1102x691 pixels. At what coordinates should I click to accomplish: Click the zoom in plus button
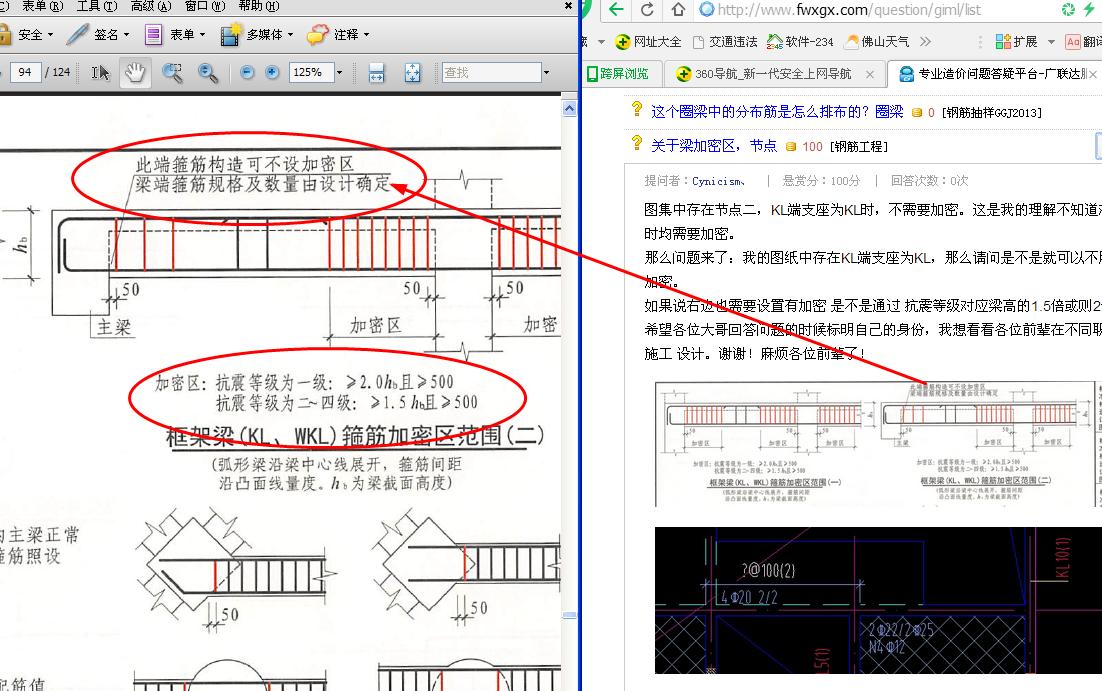pyautogui.click(x=272, y=72)
